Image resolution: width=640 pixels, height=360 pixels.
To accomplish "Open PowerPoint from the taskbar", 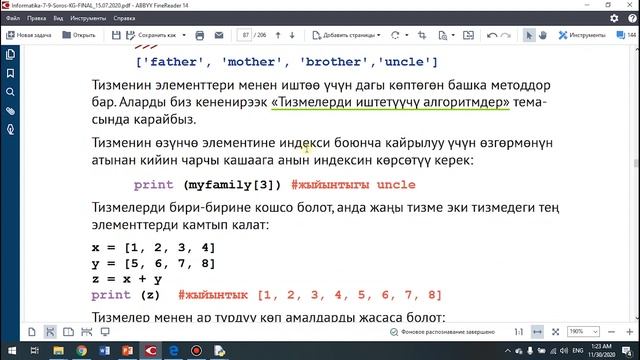I will [x=127, y=351].
